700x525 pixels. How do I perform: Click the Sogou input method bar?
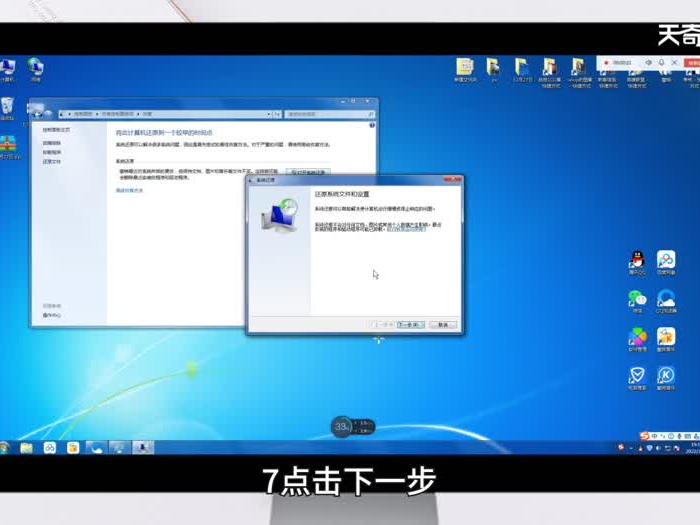click(670, 436)
